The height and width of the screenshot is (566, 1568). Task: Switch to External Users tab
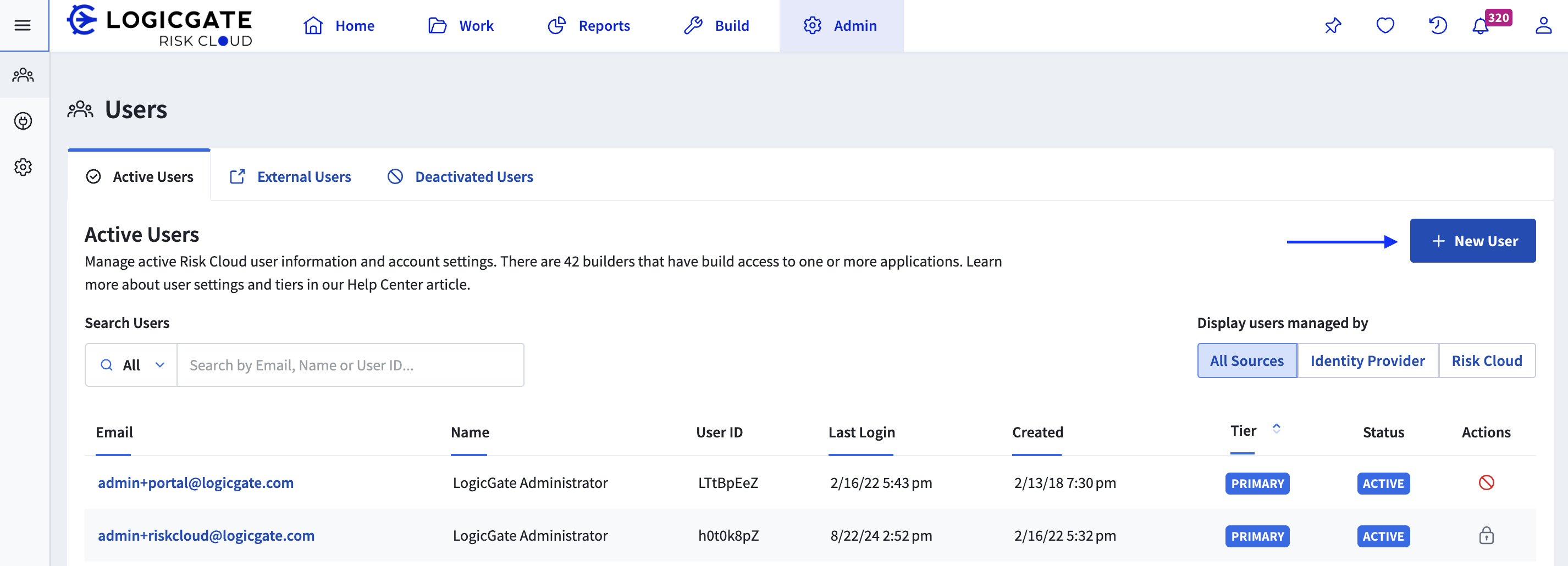point(290,176)
